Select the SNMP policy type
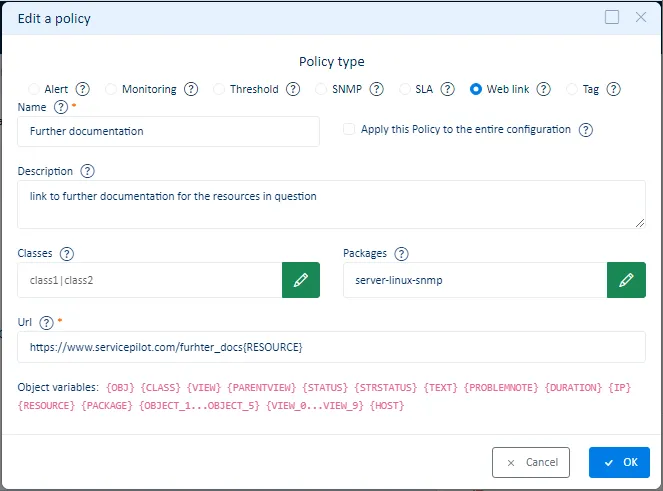The width and height of the screenshot is (663, 491). (321, 89)
